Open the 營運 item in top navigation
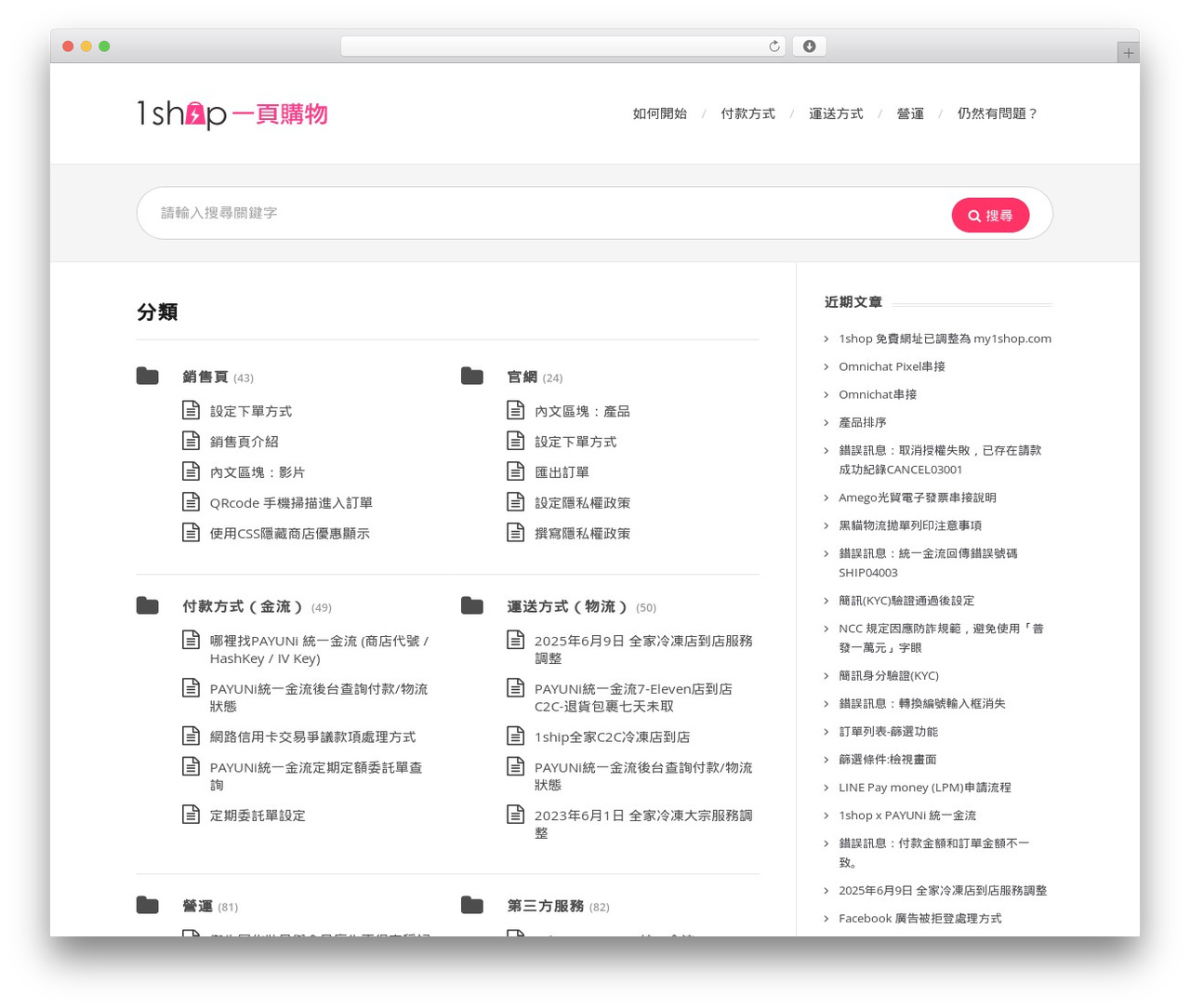 click(x=910, y=113)
